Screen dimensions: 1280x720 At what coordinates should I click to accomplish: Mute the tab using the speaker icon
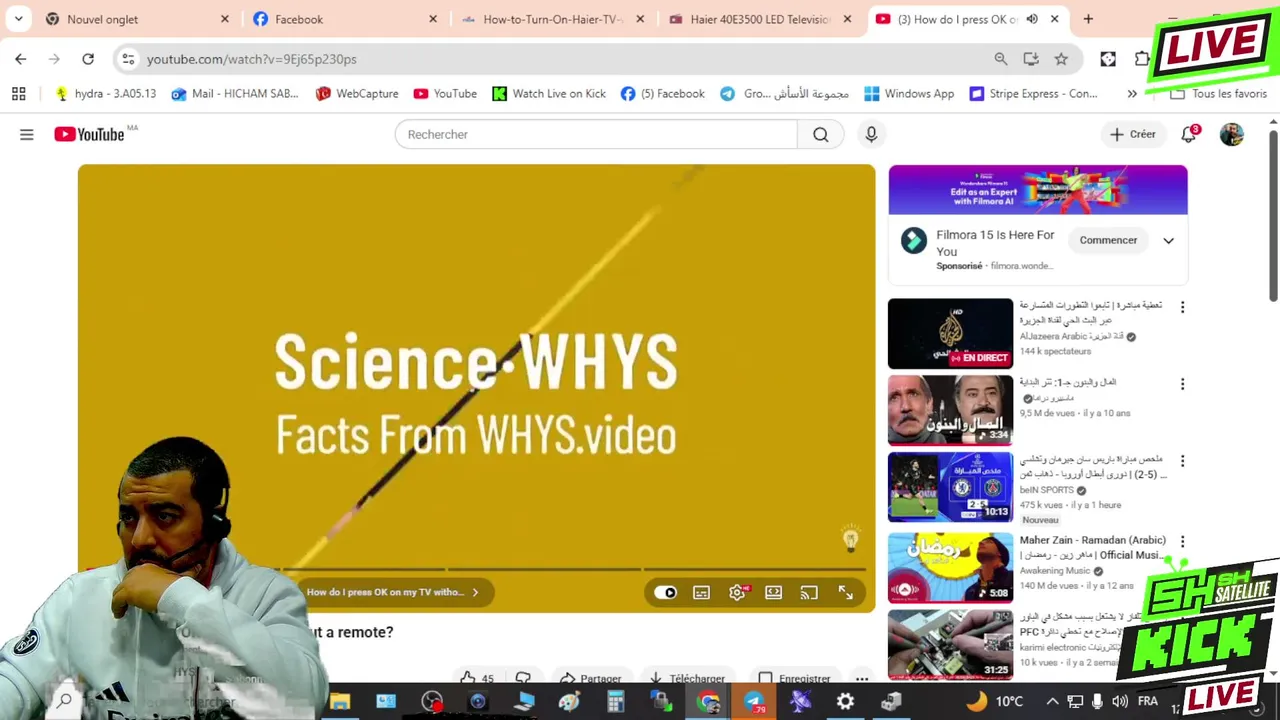pyautogui.click(x=1032, y=19)
